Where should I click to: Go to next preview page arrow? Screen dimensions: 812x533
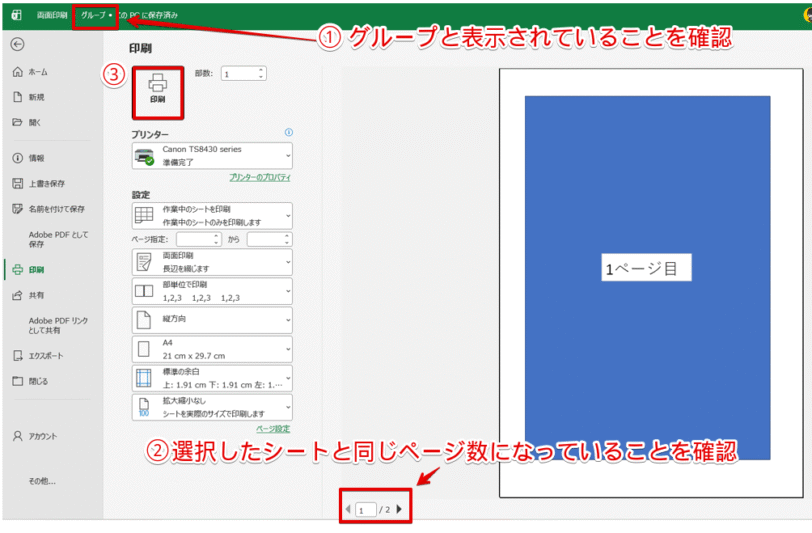click(x=399, y=509)
